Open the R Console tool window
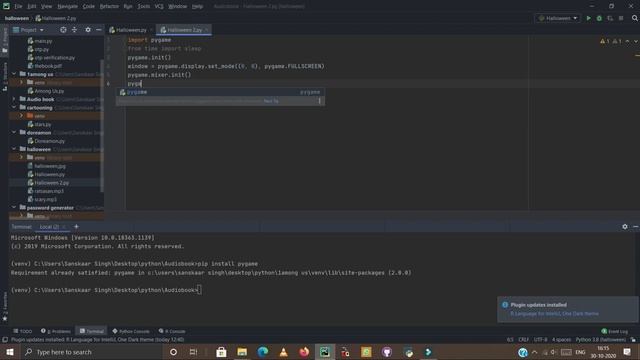Image resolution: width=640 pixels, height=360 pixels. tap(172, 331)
